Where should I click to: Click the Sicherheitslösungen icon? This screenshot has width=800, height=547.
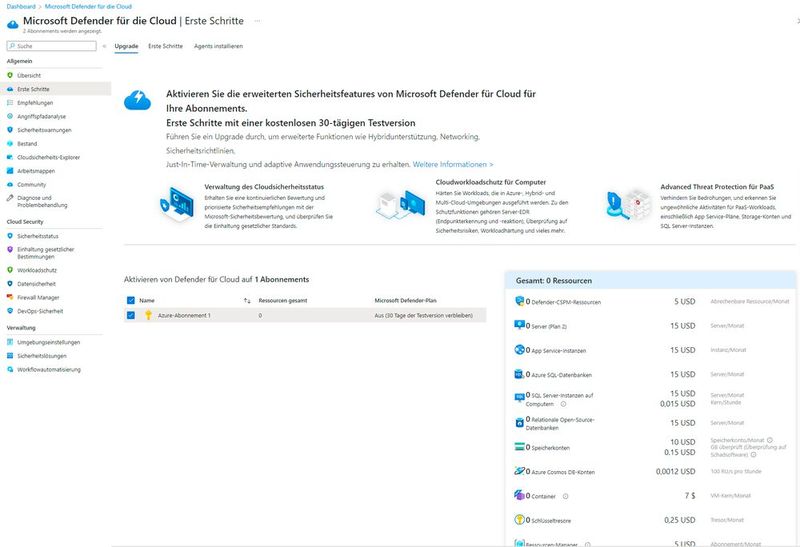point(10,356)
